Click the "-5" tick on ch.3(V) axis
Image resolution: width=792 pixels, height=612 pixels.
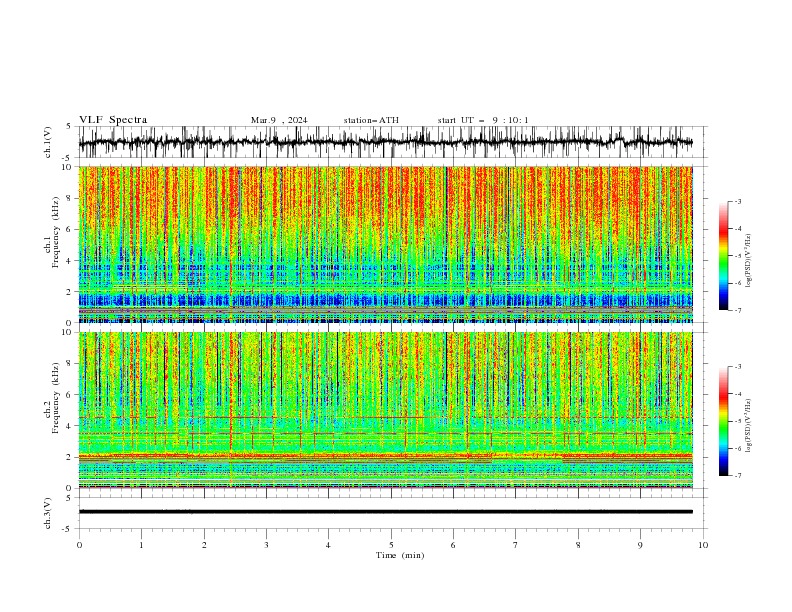click(68, 529)
